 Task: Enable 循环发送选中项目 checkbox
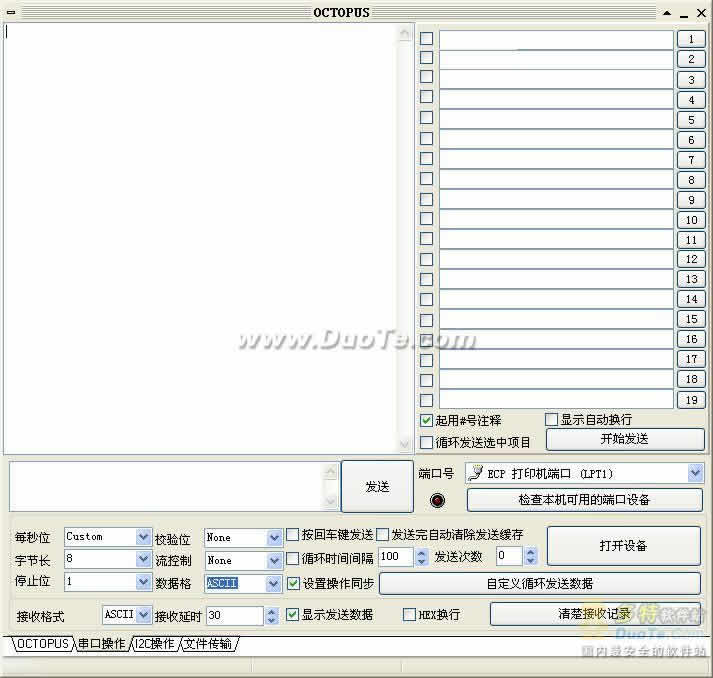(x=426, y=442)
